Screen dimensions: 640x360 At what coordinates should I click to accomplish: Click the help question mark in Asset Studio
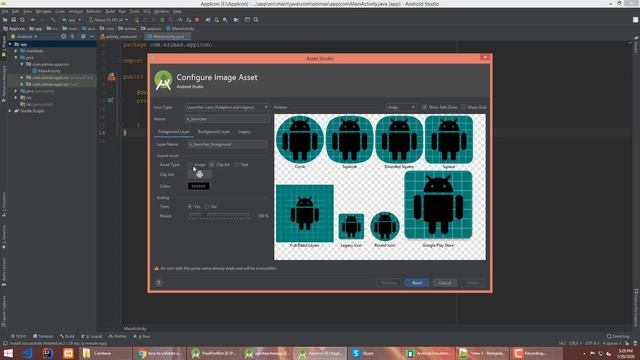click(159, 282)
